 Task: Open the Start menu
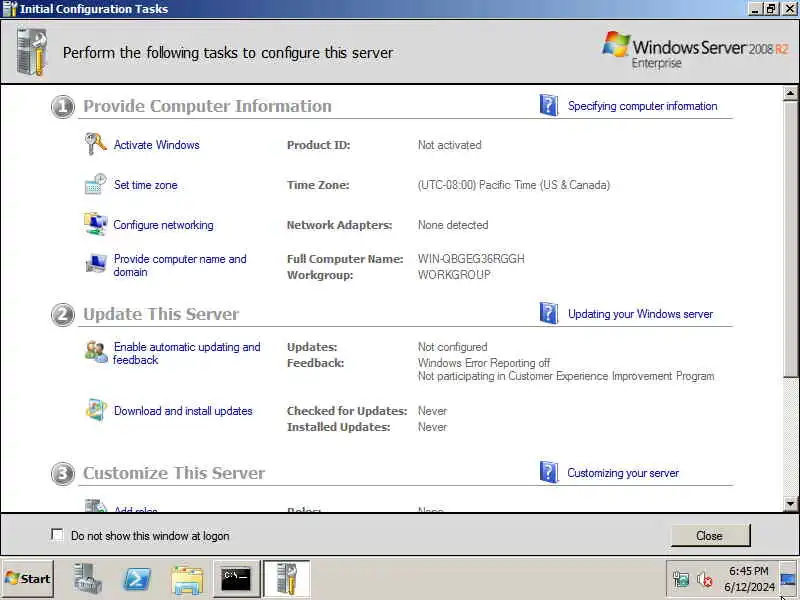coord(28,579)
